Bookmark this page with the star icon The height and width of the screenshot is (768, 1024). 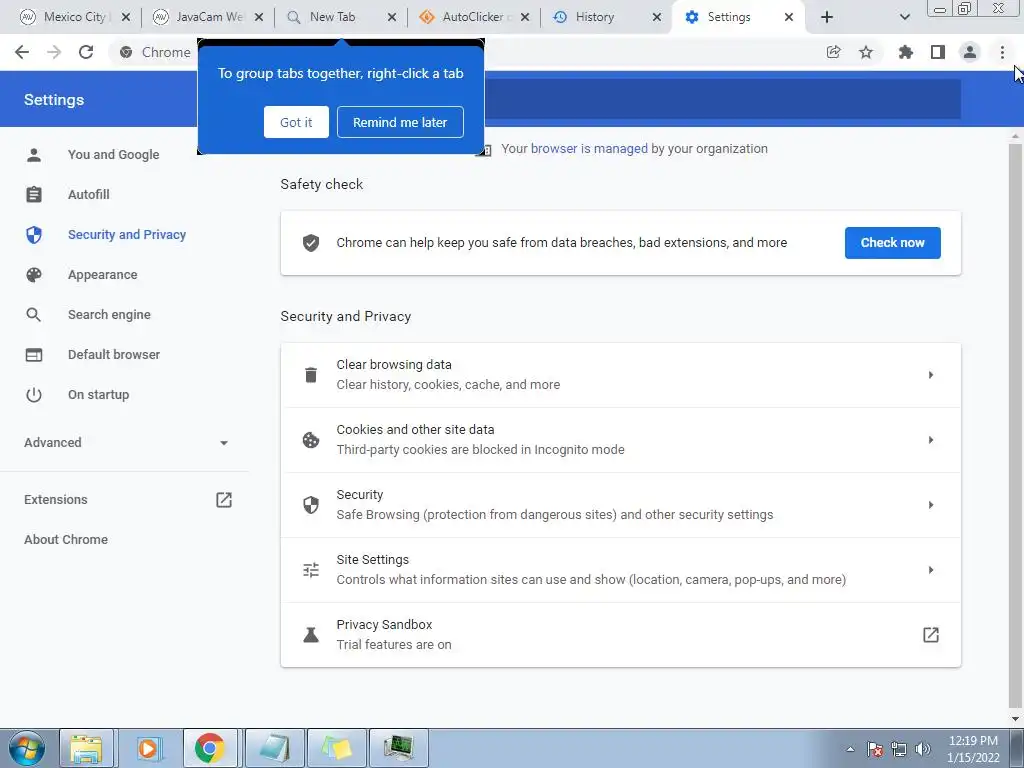(866, 52)
